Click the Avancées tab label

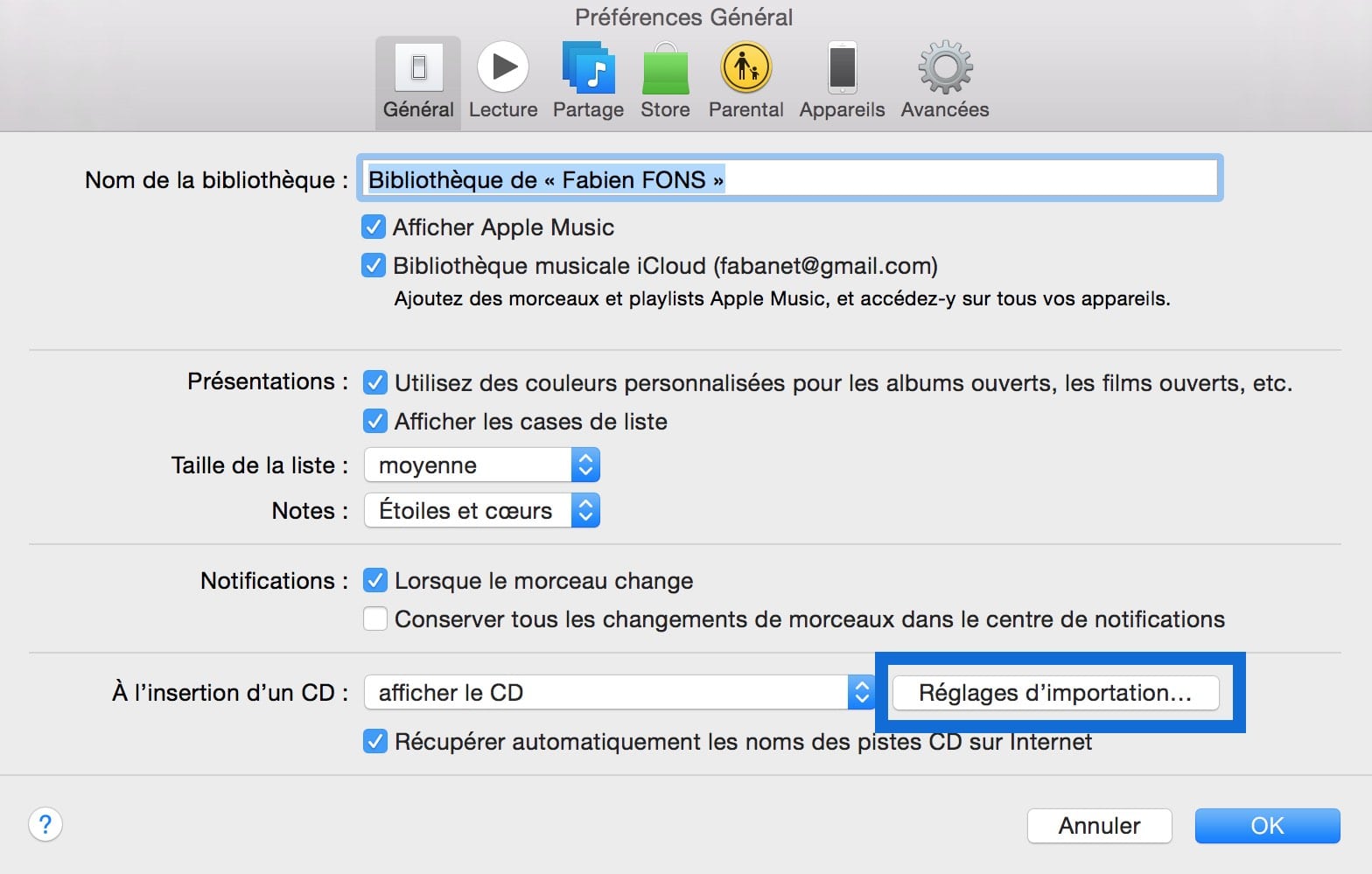[x=945, y=109]
